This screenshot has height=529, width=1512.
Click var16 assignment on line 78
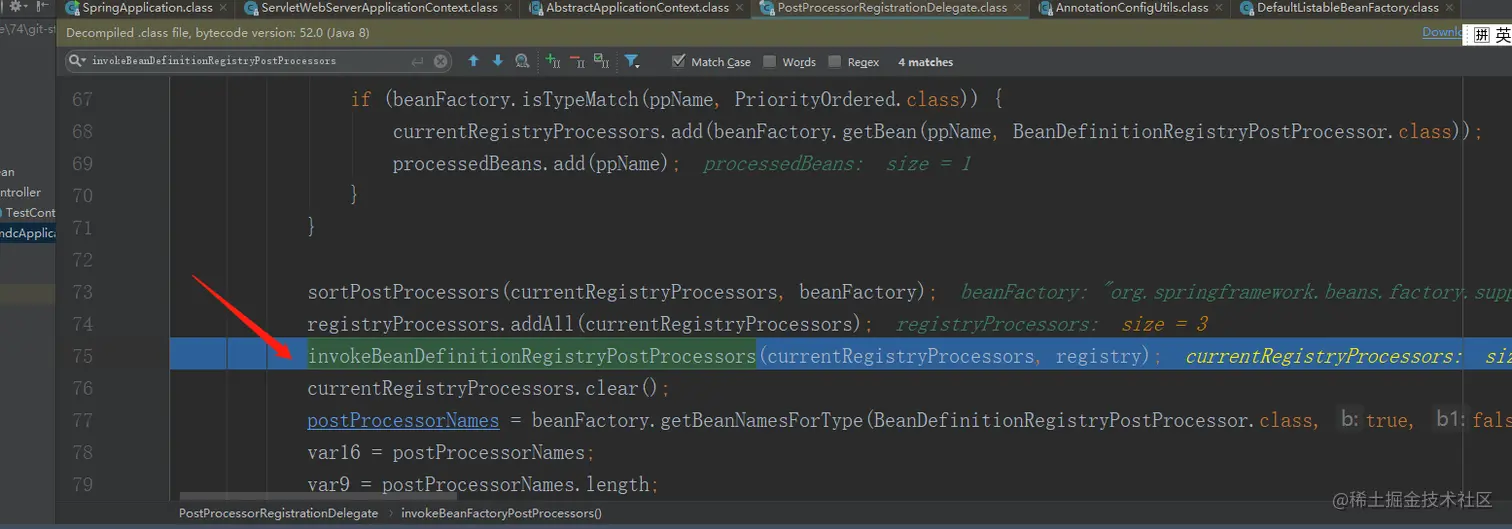(451, 452)
